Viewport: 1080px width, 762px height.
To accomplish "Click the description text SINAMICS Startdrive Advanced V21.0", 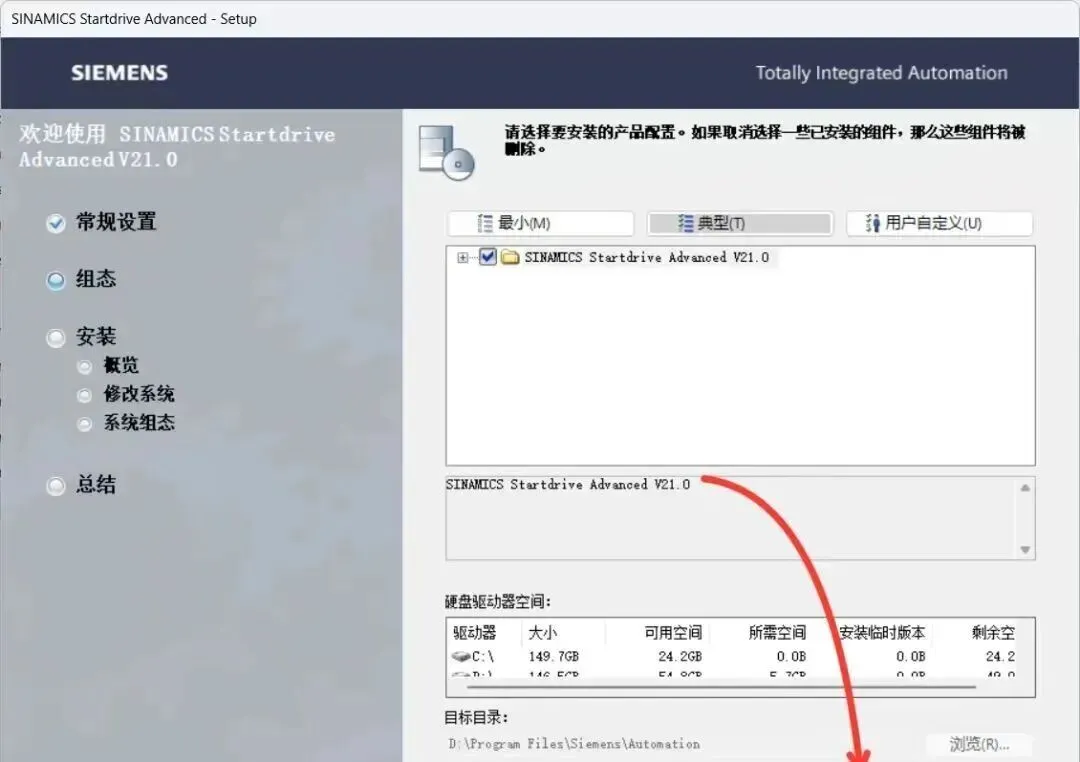I will pyautogui.click(x=568, y=484).
